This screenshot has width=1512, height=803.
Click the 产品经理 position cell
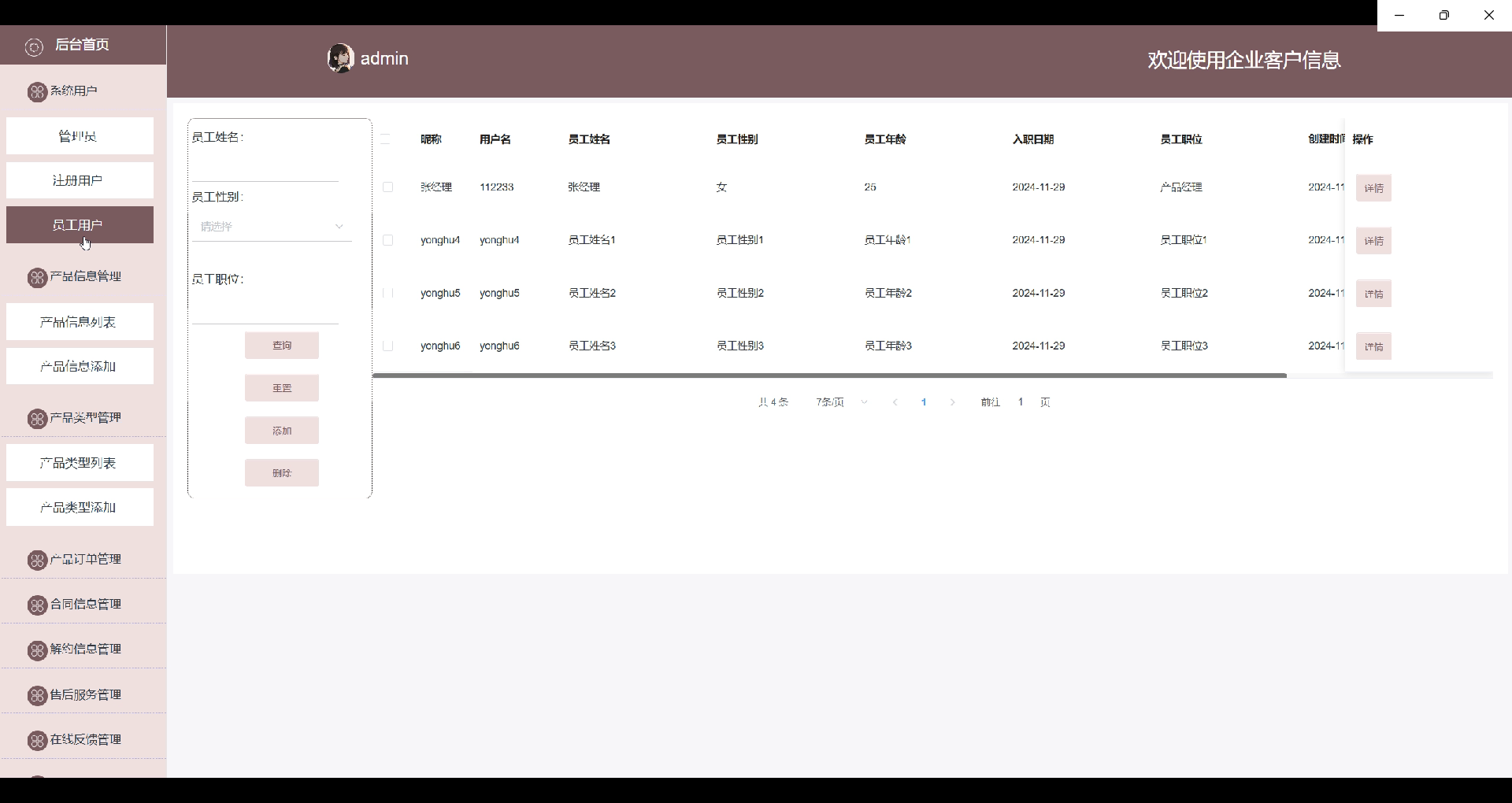[x=1181, y=187]
